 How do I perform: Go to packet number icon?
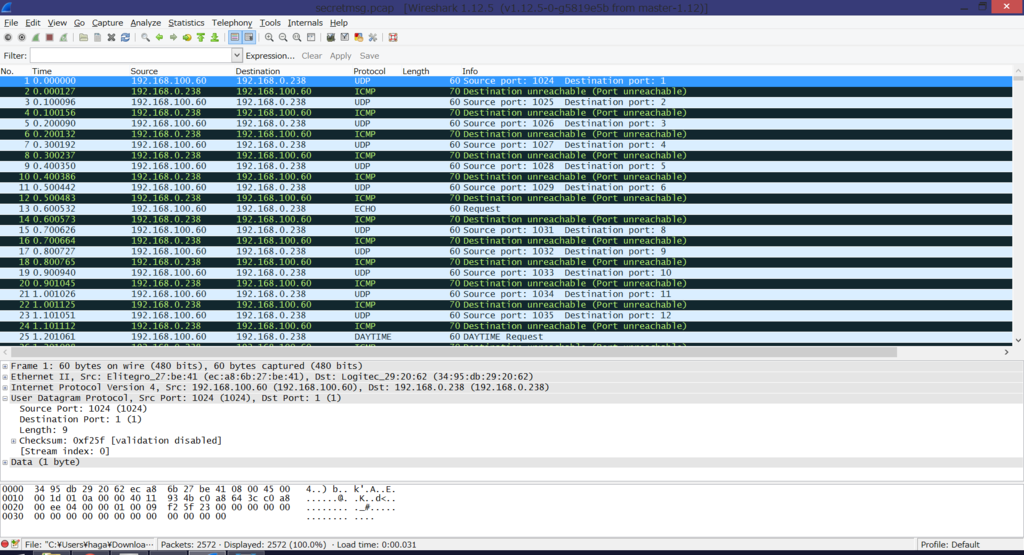point(187,38)
